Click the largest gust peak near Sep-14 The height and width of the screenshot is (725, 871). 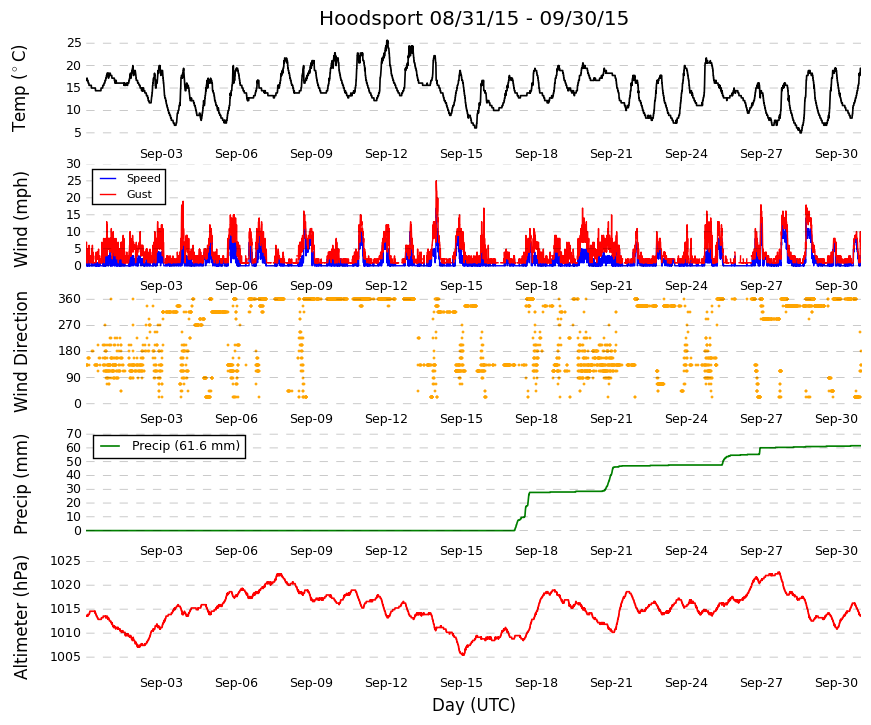pyautogui.click(x=437, y=182)
